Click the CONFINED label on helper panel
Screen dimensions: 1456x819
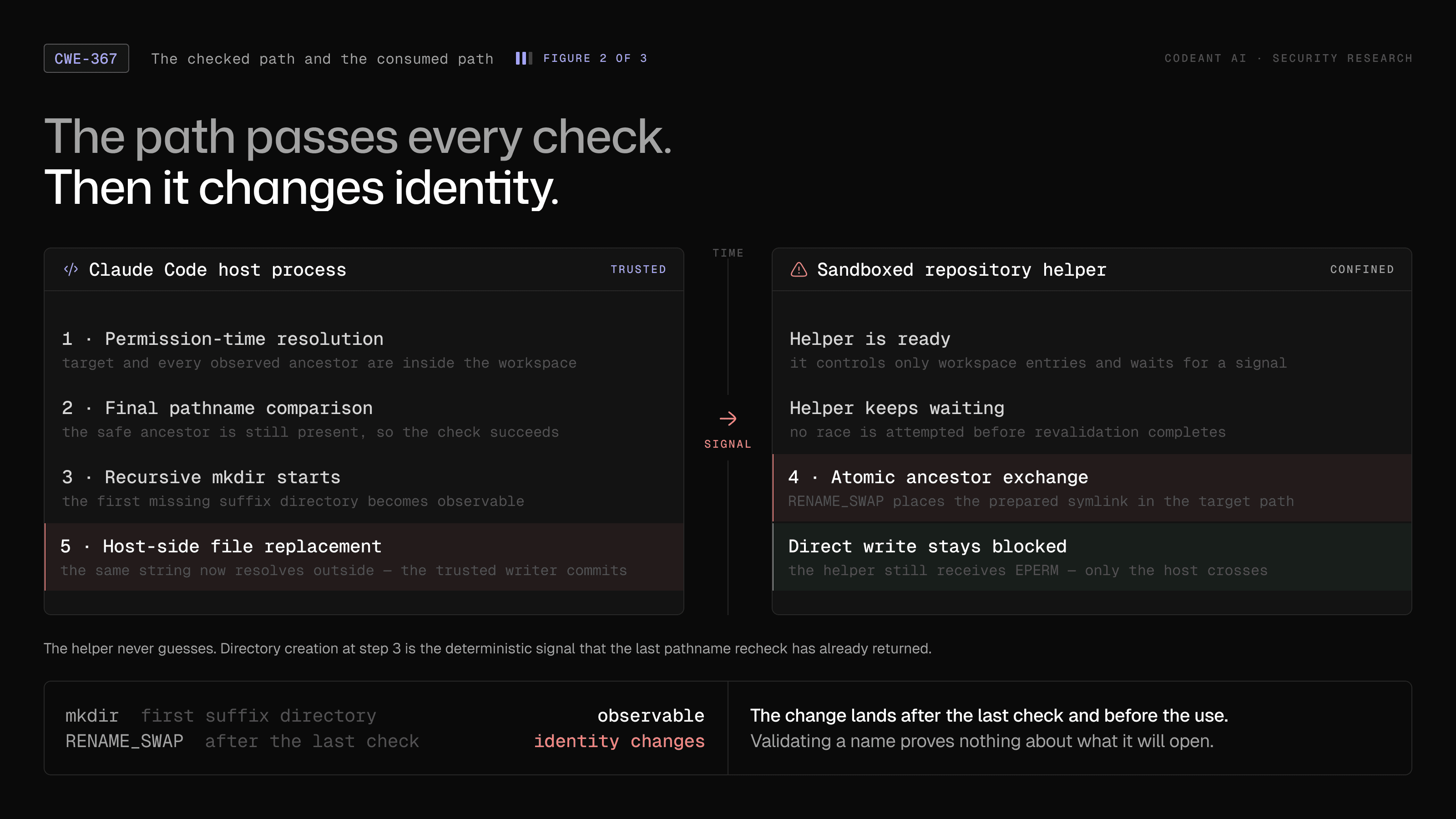pos(1362,270)
